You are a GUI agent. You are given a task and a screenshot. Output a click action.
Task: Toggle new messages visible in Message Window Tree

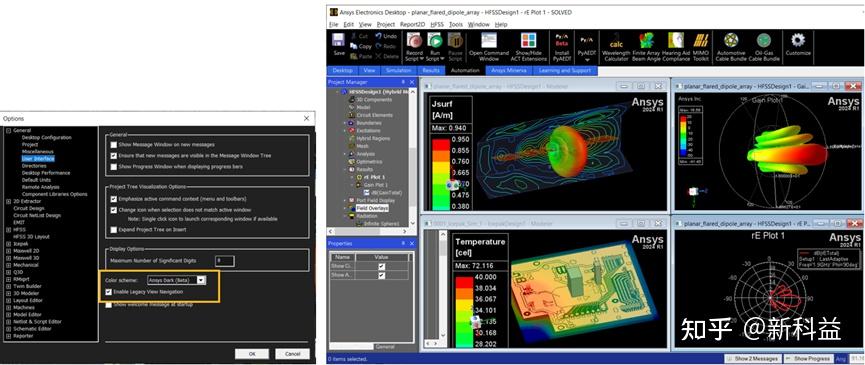coord(114,155)
